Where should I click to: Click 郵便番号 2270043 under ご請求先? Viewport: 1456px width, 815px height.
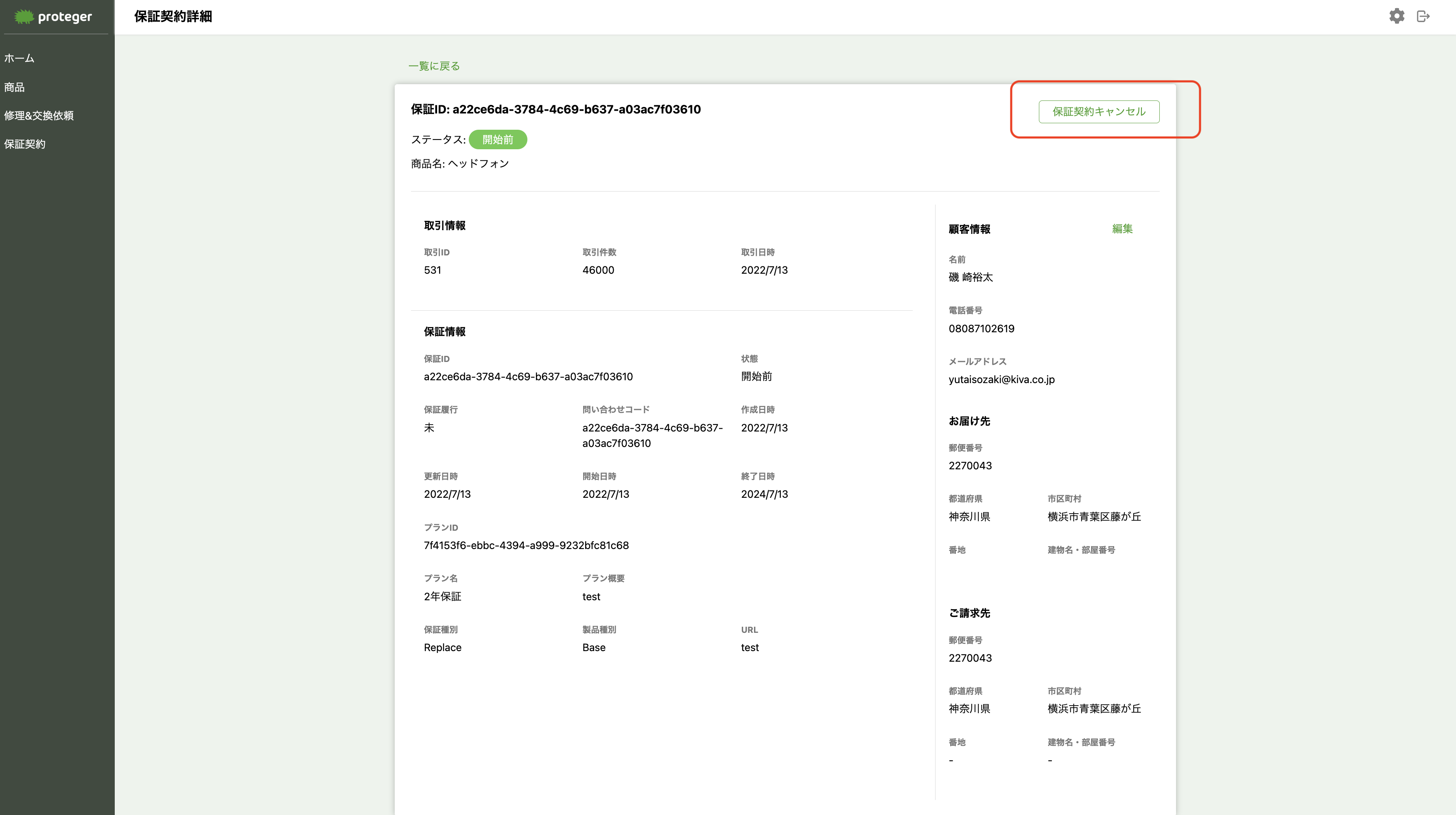pyautogui.click(x=970, y=658)
